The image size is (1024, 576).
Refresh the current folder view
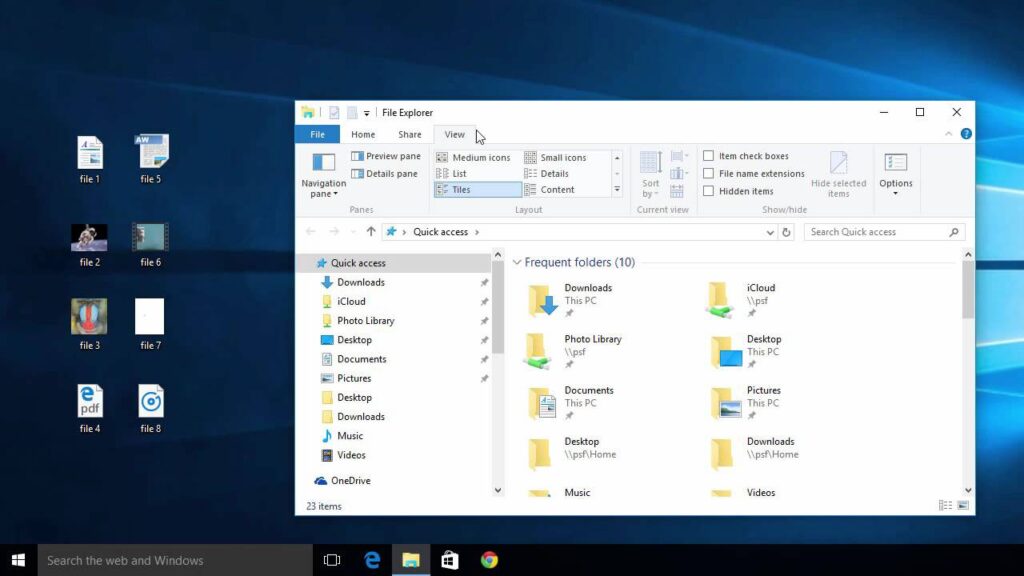click(x=788, y=231)
